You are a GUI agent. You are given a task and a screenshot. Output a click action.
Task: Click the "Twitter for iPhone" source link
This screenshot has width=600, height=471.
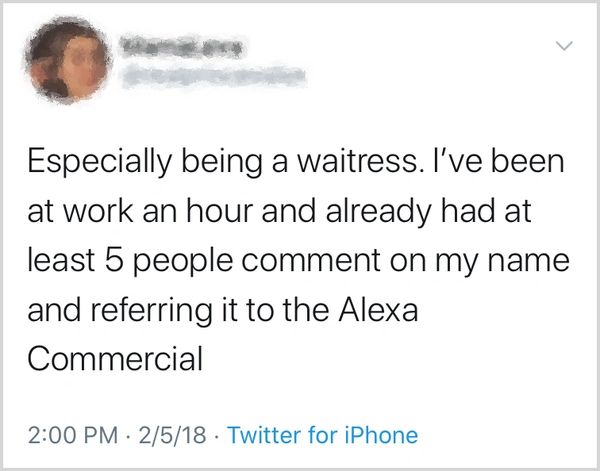(323, 435)
